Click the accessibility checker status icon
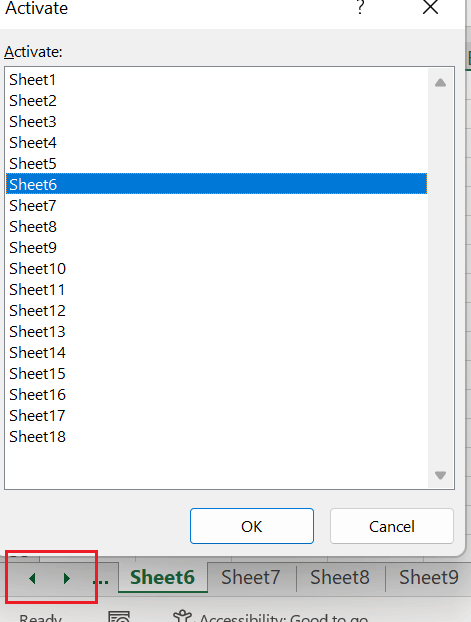Image resolution: width=471 pixels, height=622 pixels. pos(183,617)
